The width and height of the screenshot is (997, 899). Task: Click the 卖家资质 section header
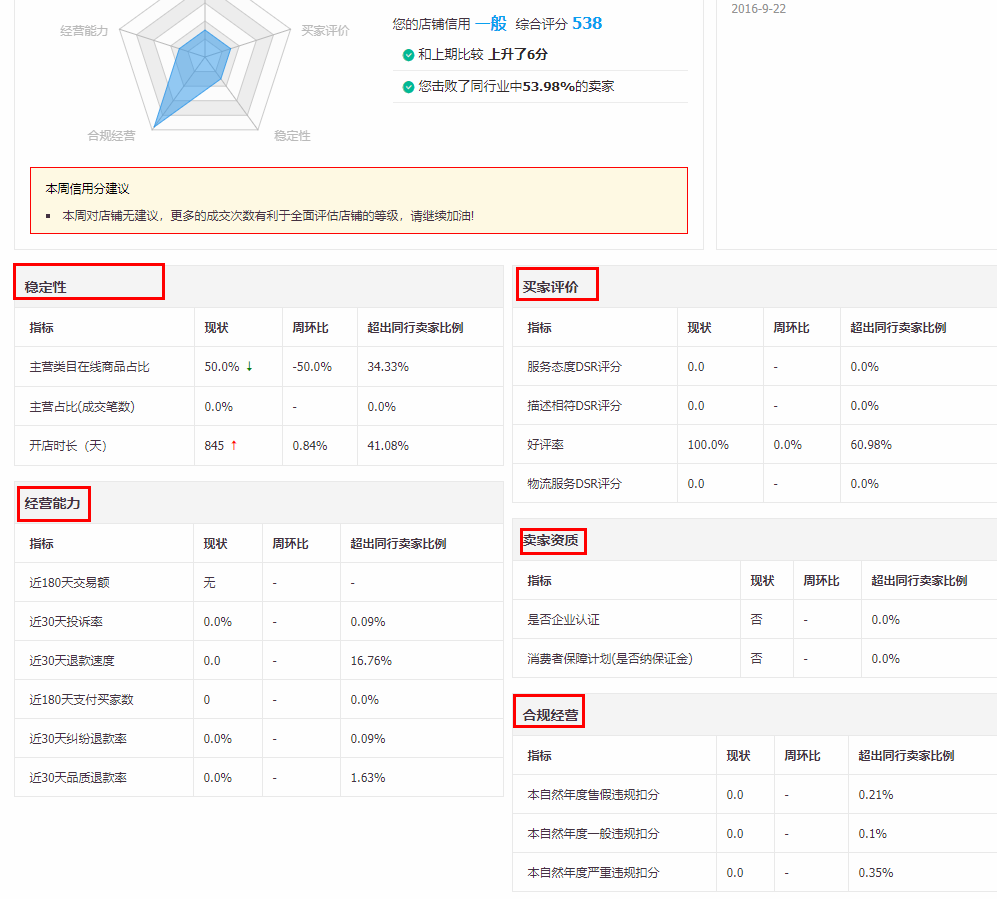(x=552, y=540)
